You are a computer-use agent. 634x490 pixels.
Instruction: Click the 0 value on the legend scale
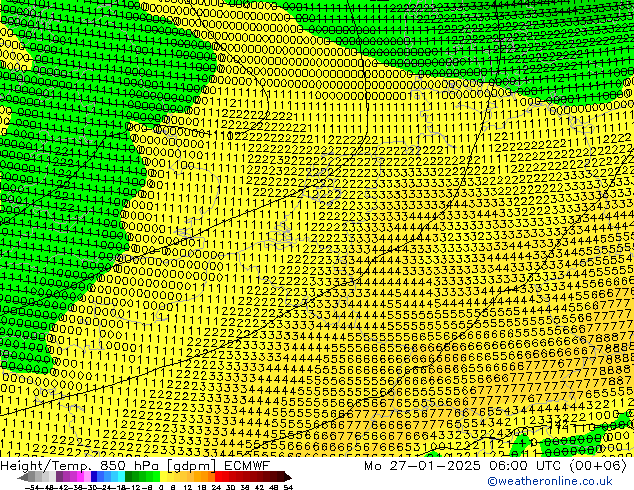(x=159, y=486)
